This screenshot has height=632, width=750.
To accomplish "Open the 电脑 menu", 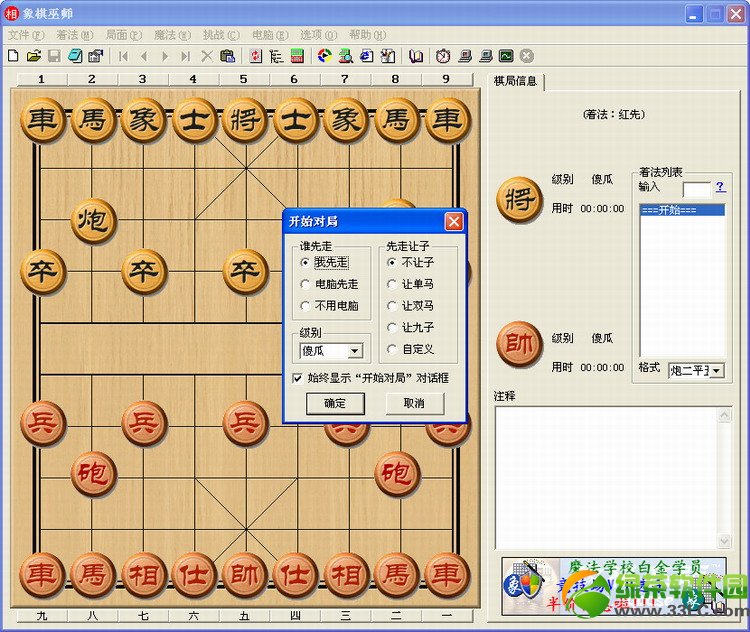I will coord(270,35).
